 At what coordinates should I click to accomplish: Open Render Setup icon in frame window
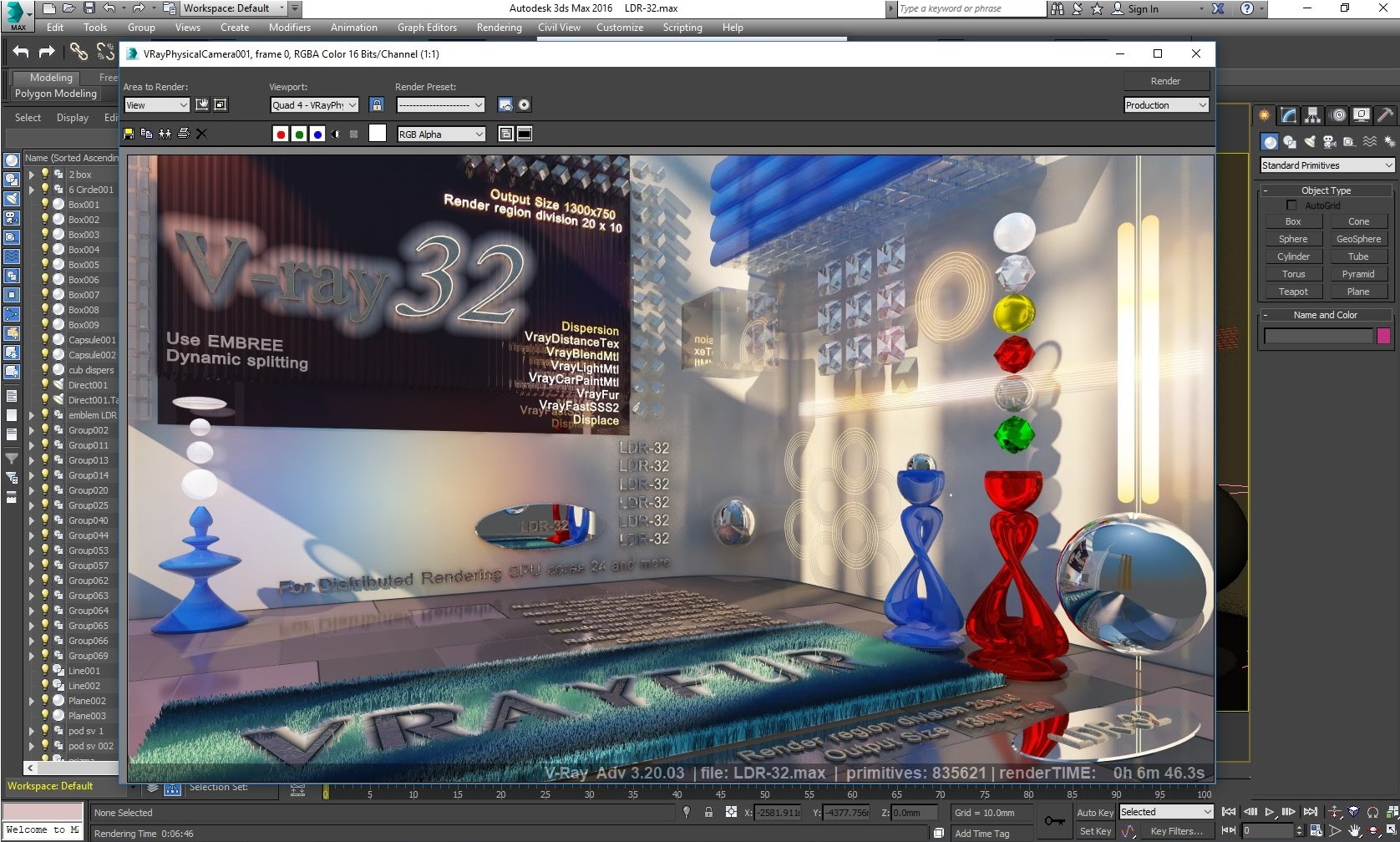[x=505, y=104]
